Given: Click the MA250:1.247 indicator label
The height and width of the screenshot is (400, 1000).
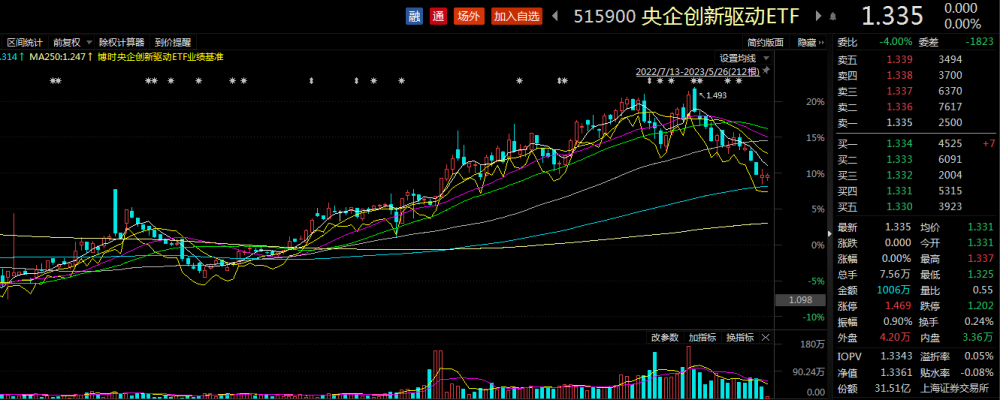Looking at the screenshot, I should click(59, 57).
